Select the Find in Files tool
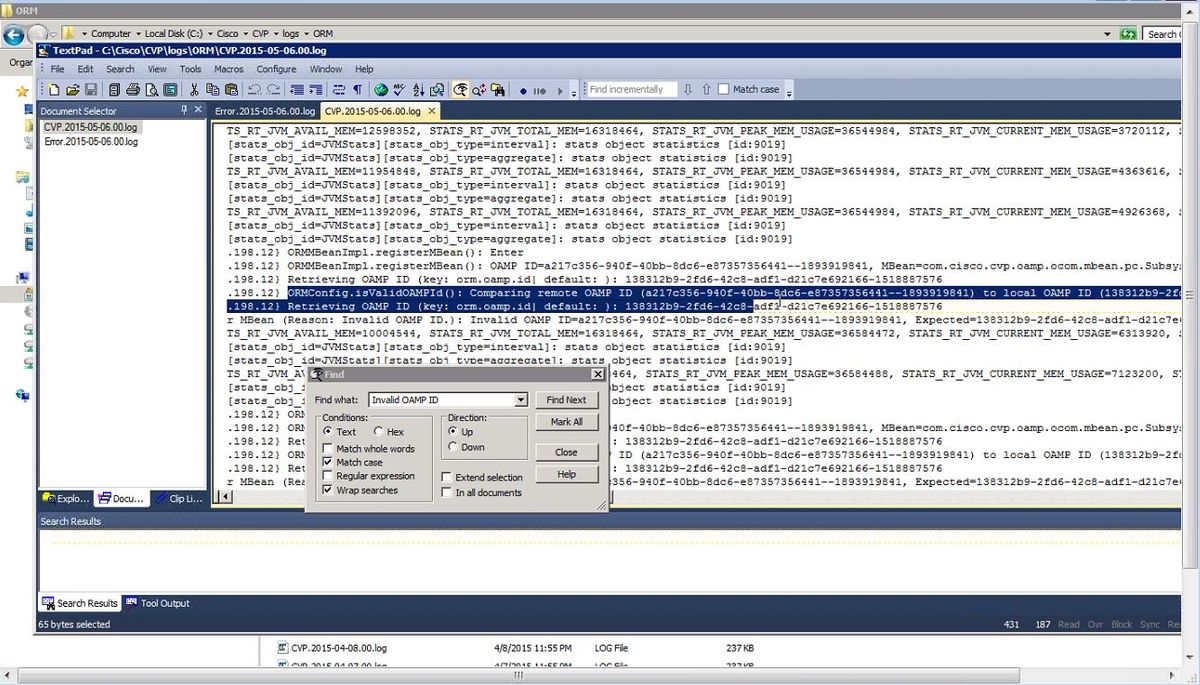The width and height of the screenshot is (1200, 685). [497, 90]
